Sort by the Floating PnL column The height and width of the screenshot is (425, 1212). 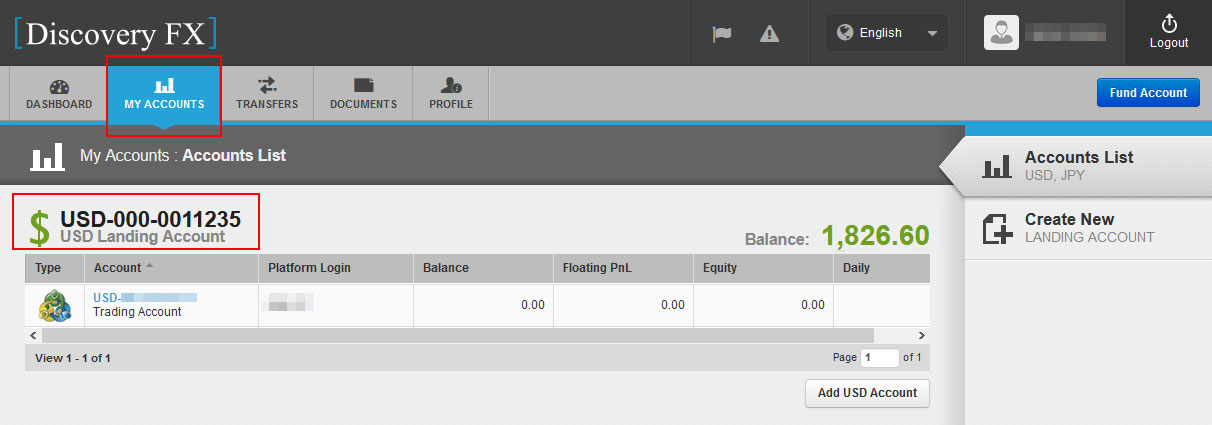[623, 268]
